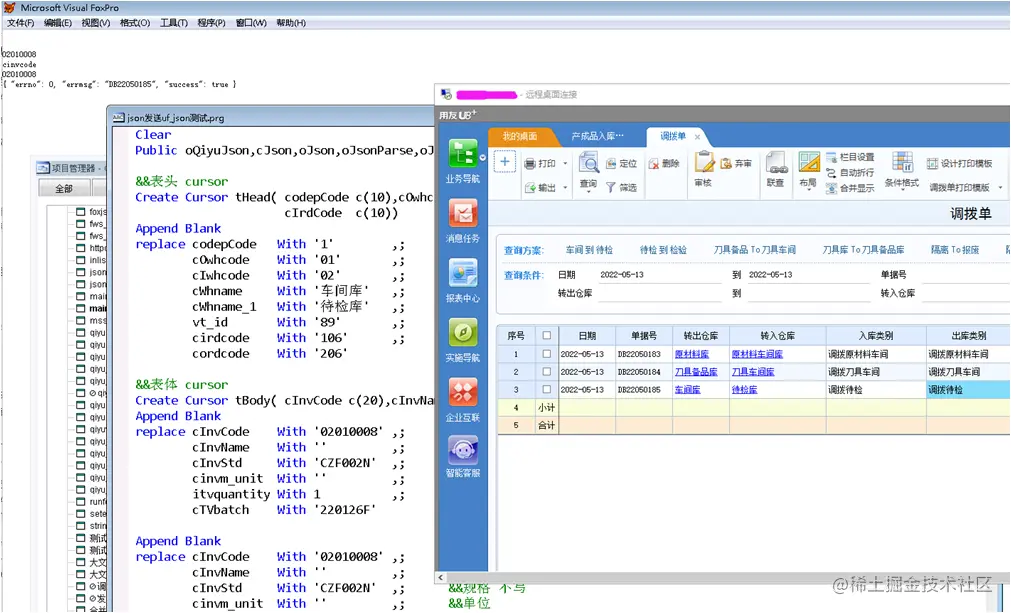The height and width of the screenshot is (613, 1011).
Task: Open 消息任务 in the U8 sidebar
Action: tap(462, 221)
